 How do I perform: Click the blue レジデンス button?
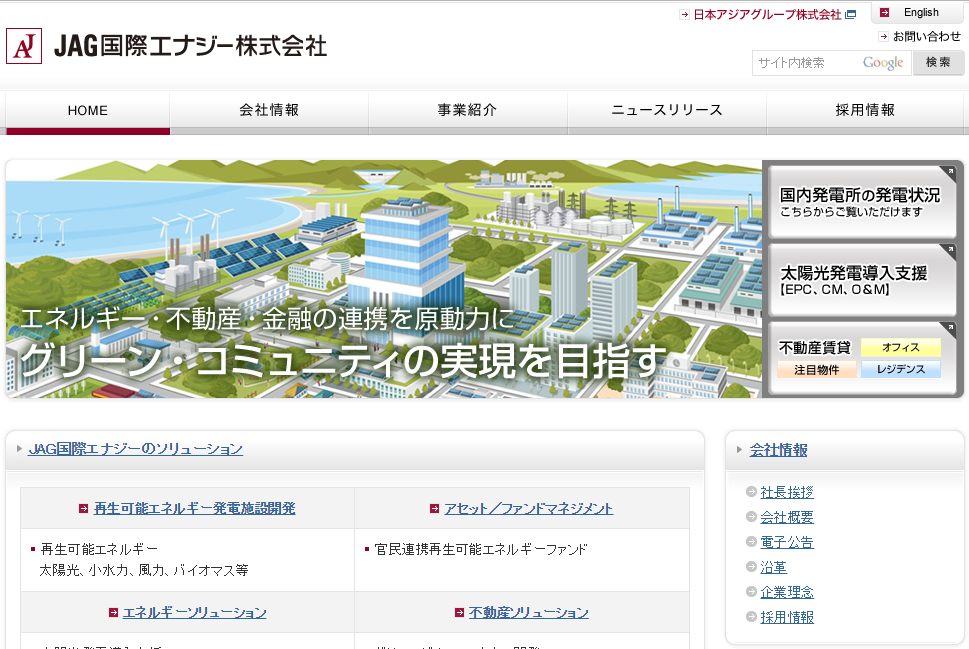click(x=900, y=370)
